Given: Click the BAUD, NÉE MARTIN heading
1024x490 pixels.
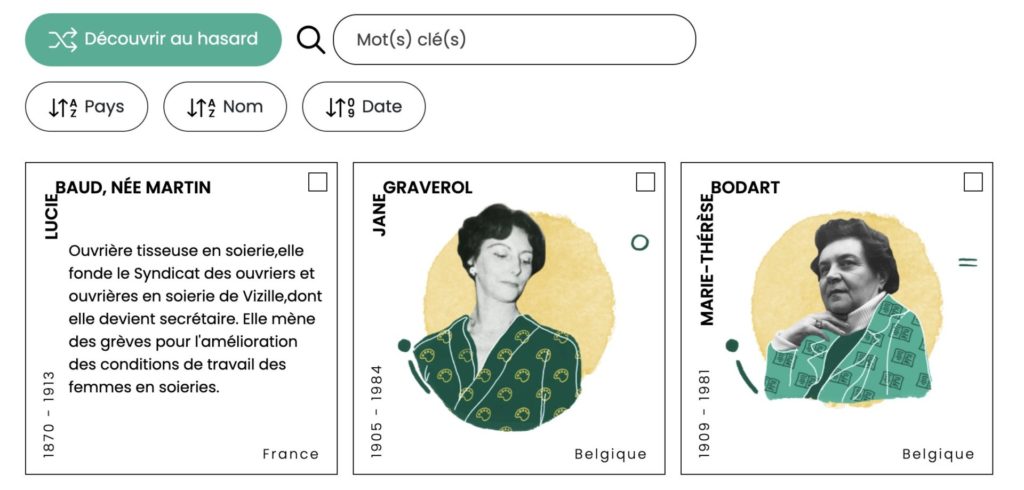Looking at the screenshot, I should (133, 187).
